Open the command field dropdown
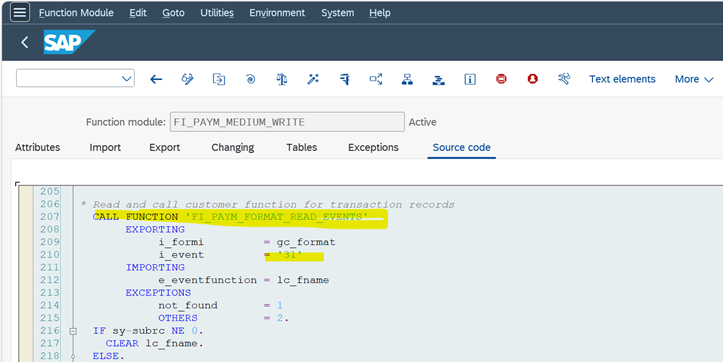The width and height of the screenshot is (723, 362). tap(127, 79)
